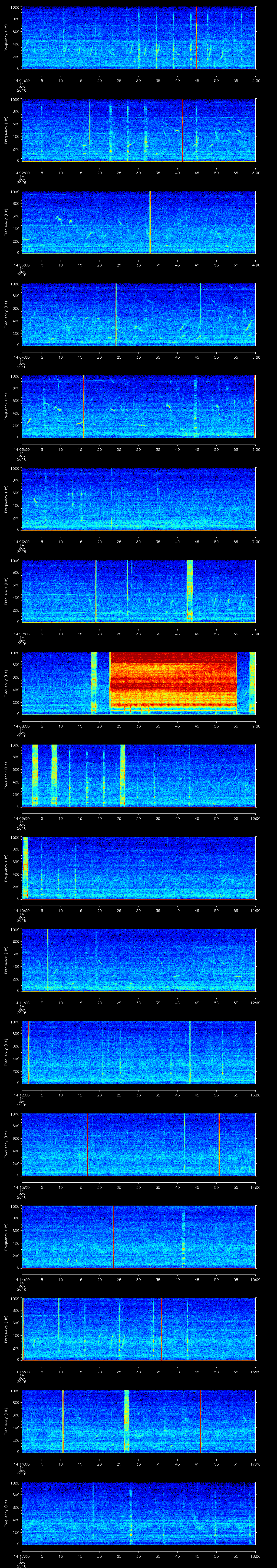
Task: Click the 45-second tick under the 14:12:00 spectrogram
Action: pyautogui.click(x=197, y=1095)
